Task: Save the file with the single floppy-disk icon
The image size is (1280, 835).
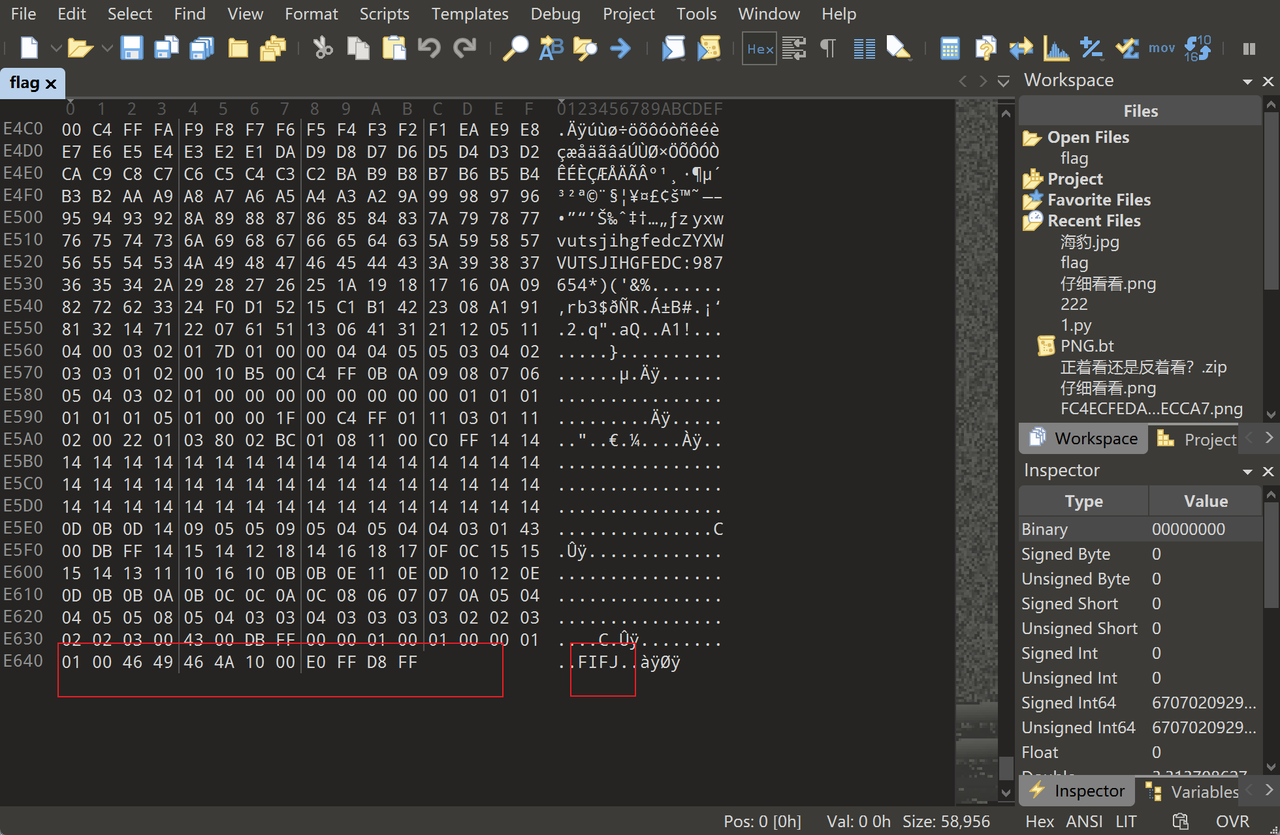Action: click(x=132, y=47)
